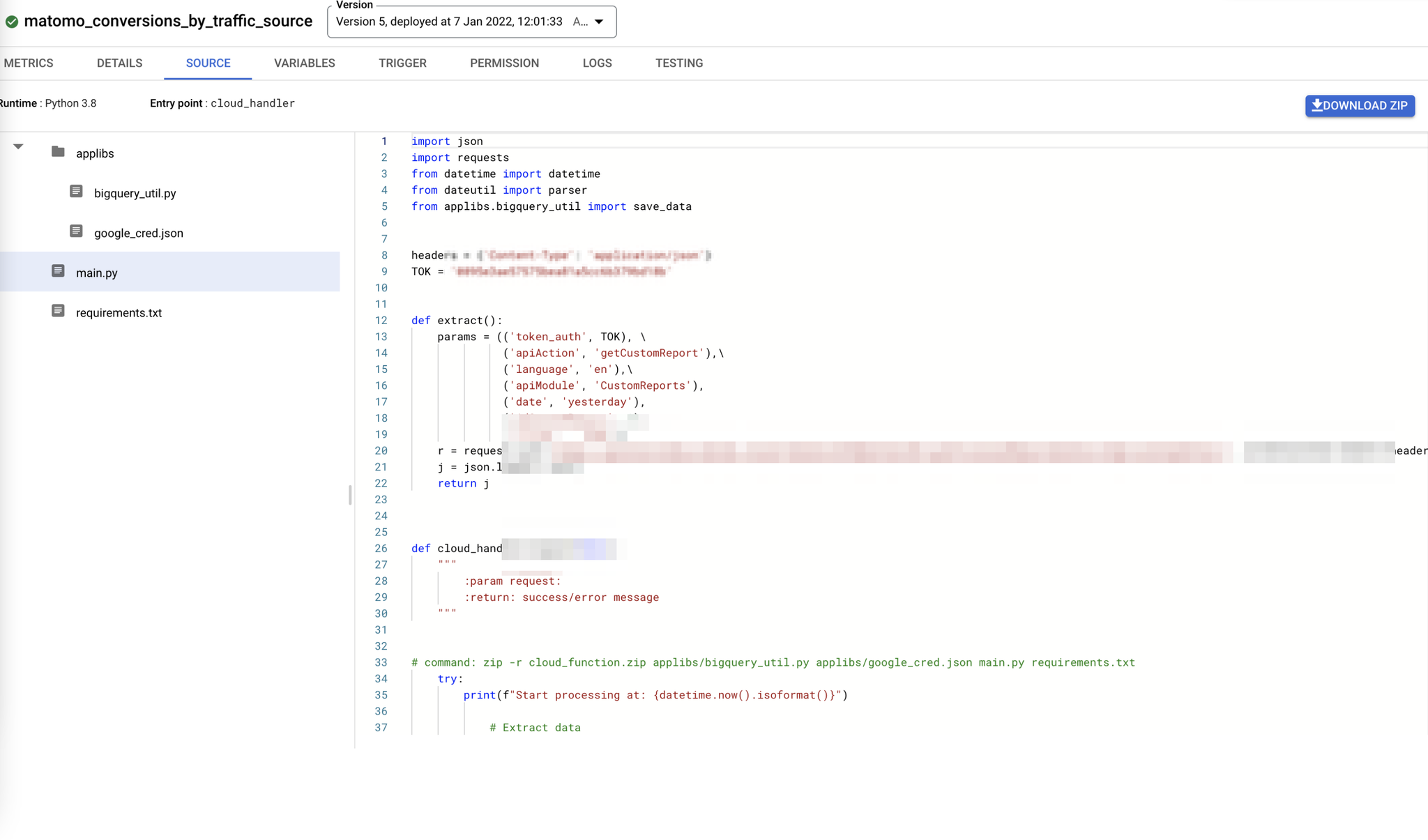Open the TRIGGER tab
Viewport: 1428px width, 840px height.
click(402, 63)
